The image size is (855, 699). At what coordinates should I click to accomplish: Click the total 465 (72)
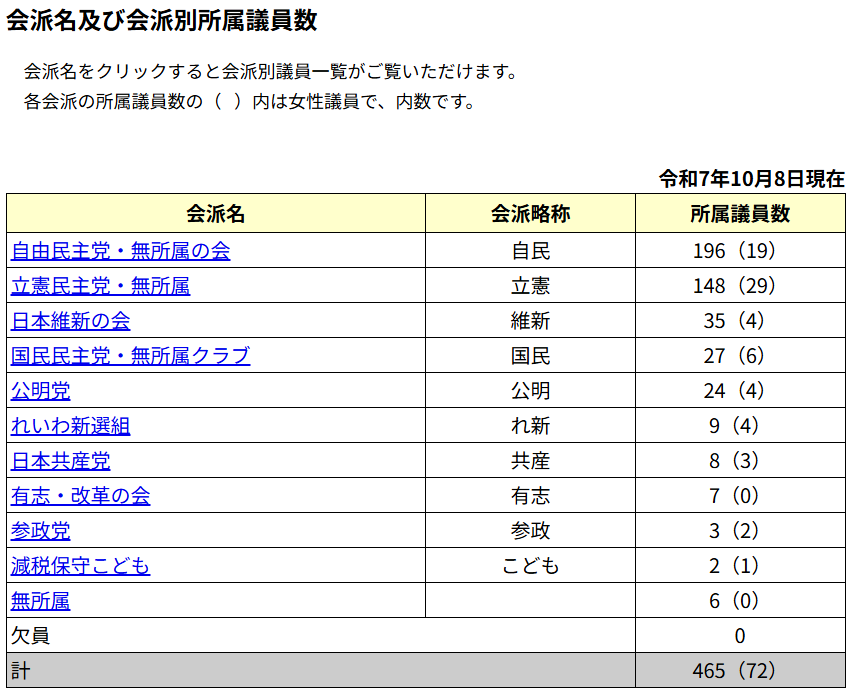734,671
